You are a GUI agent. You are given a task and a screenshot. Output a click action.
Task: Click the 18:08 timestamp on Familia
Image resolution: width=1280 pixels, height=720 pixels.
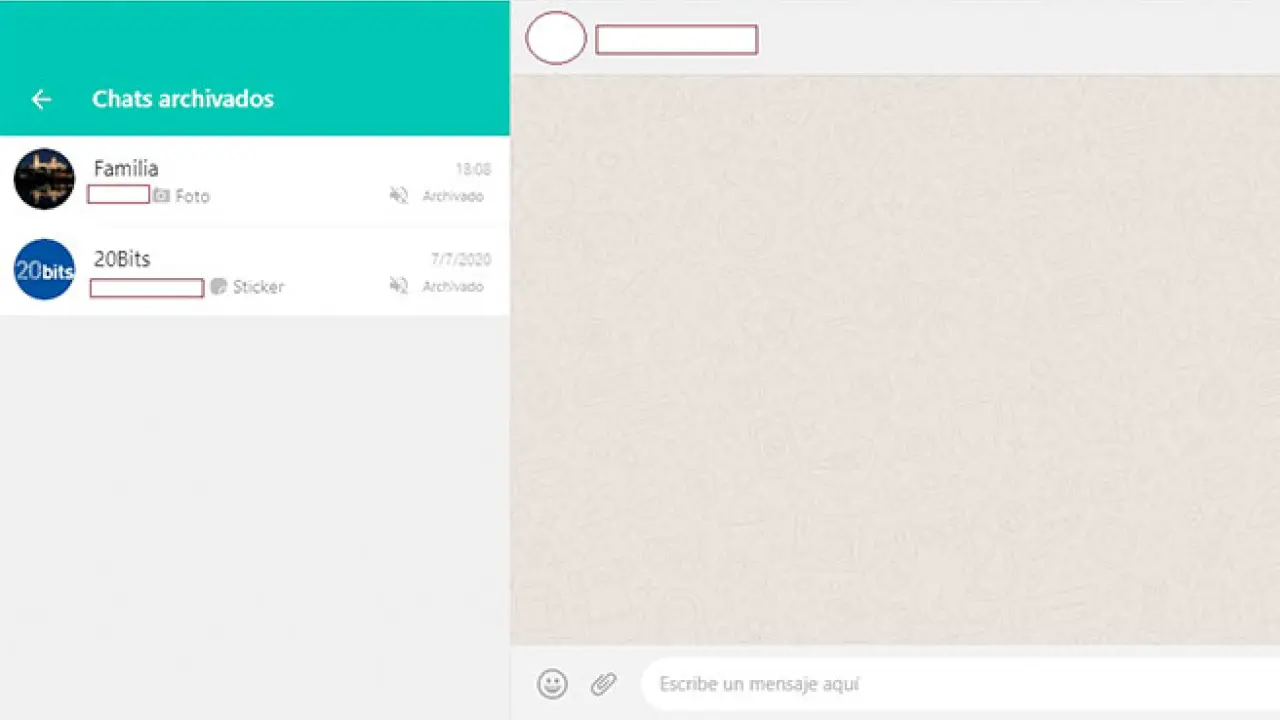[473, 170]
